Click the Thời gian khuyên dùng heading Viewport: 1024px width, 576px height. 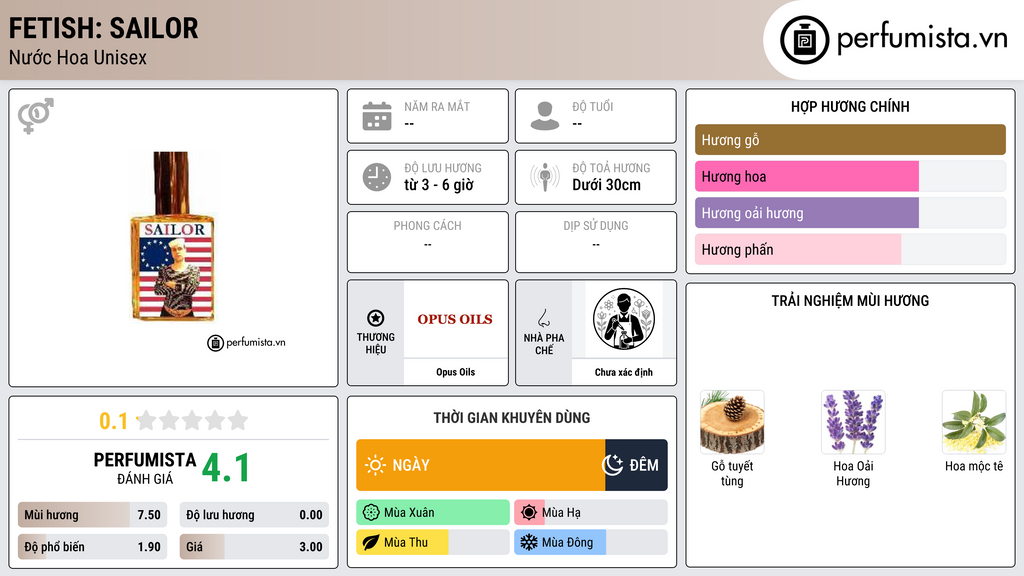coord(512,418)
